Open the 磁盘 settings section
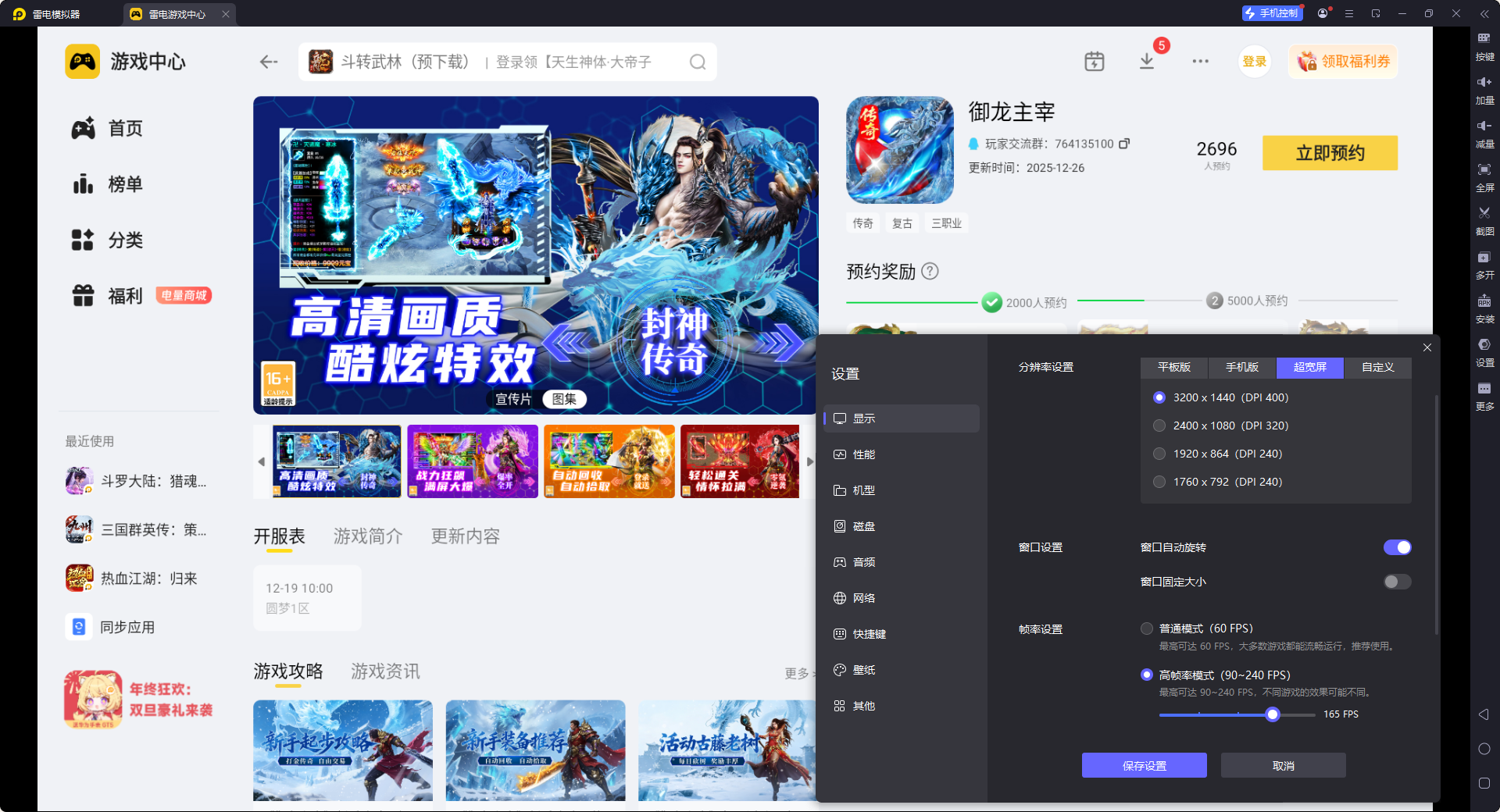The image size is (1500, 812). pyautogui.click(x=902, y=526)
